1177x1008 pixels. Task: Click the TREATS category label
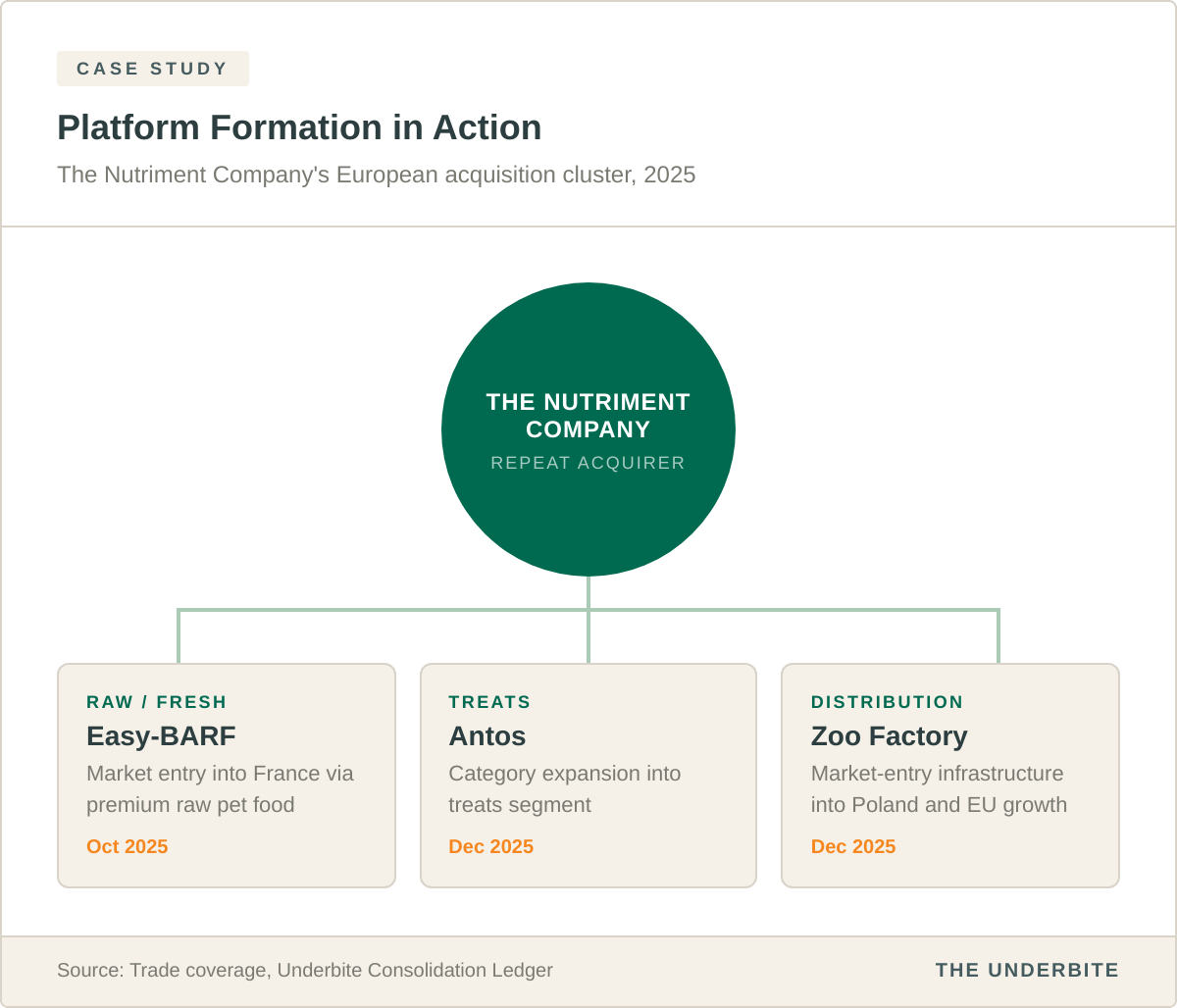[x=489, y=702]
